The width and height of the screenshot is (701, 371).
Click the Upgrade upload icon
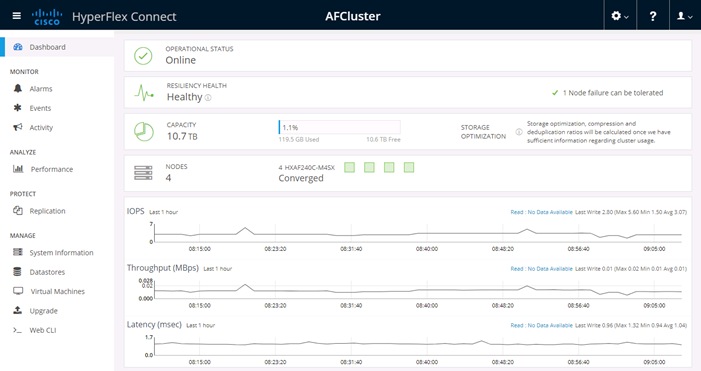tap(17, 310)
